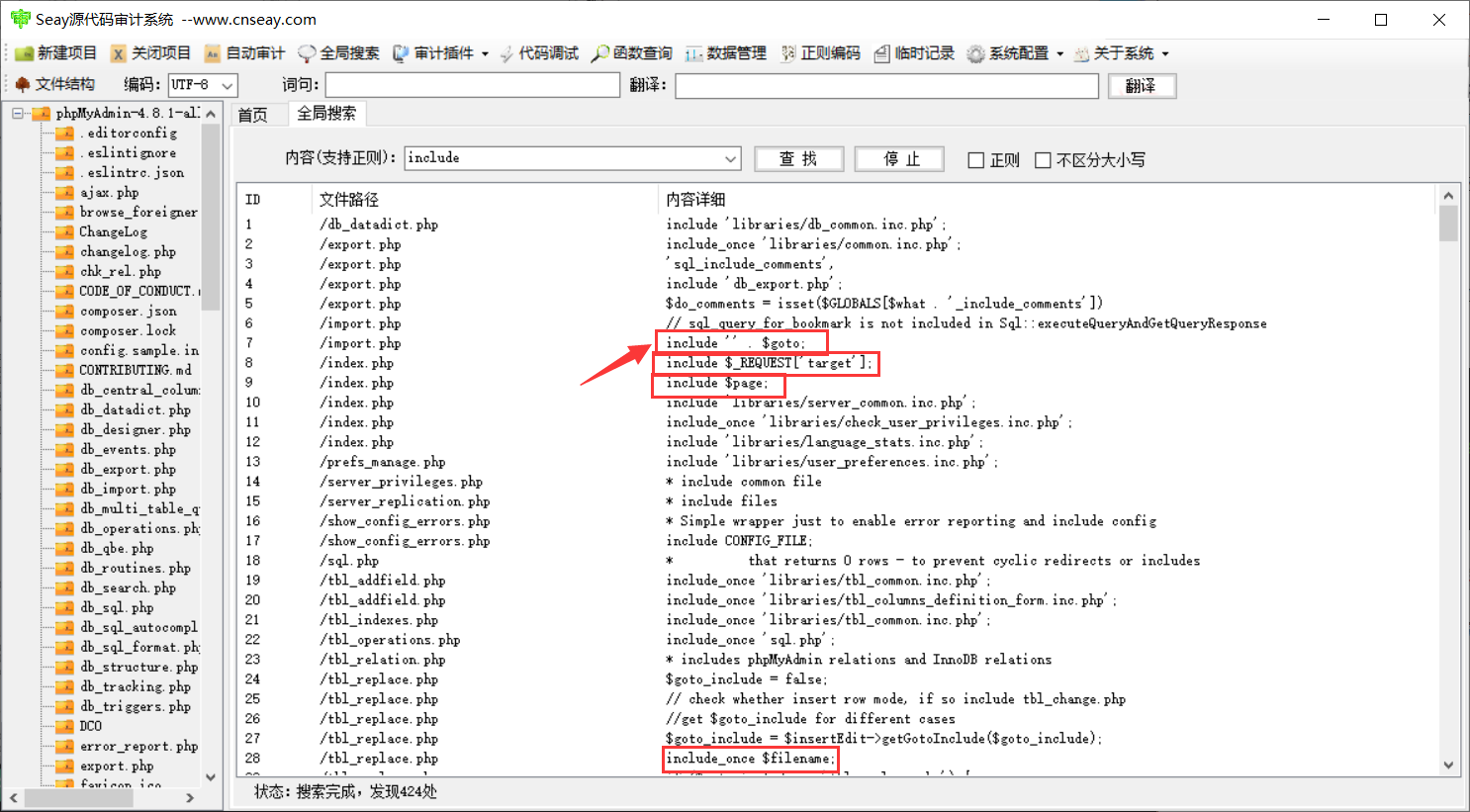Open 函数查询 tool

632,53
